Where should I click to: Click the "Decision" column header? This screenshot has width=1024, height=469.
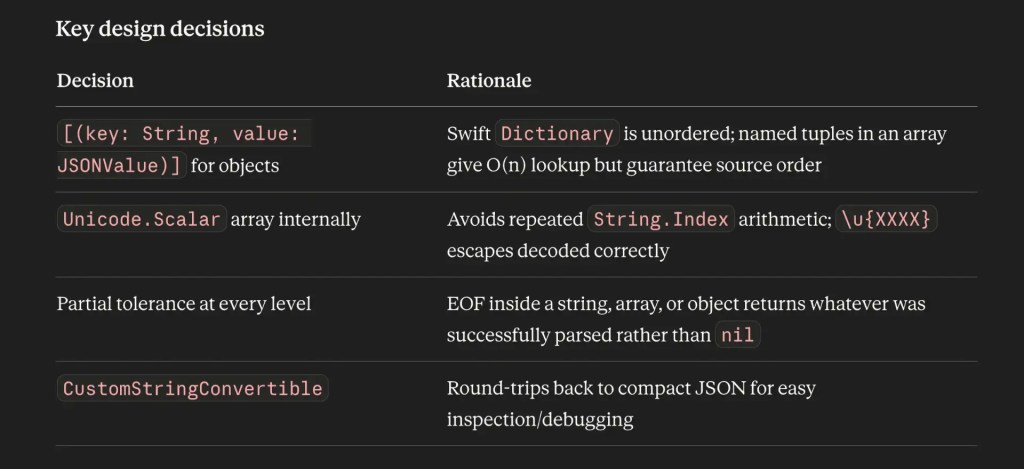point(95,81)
